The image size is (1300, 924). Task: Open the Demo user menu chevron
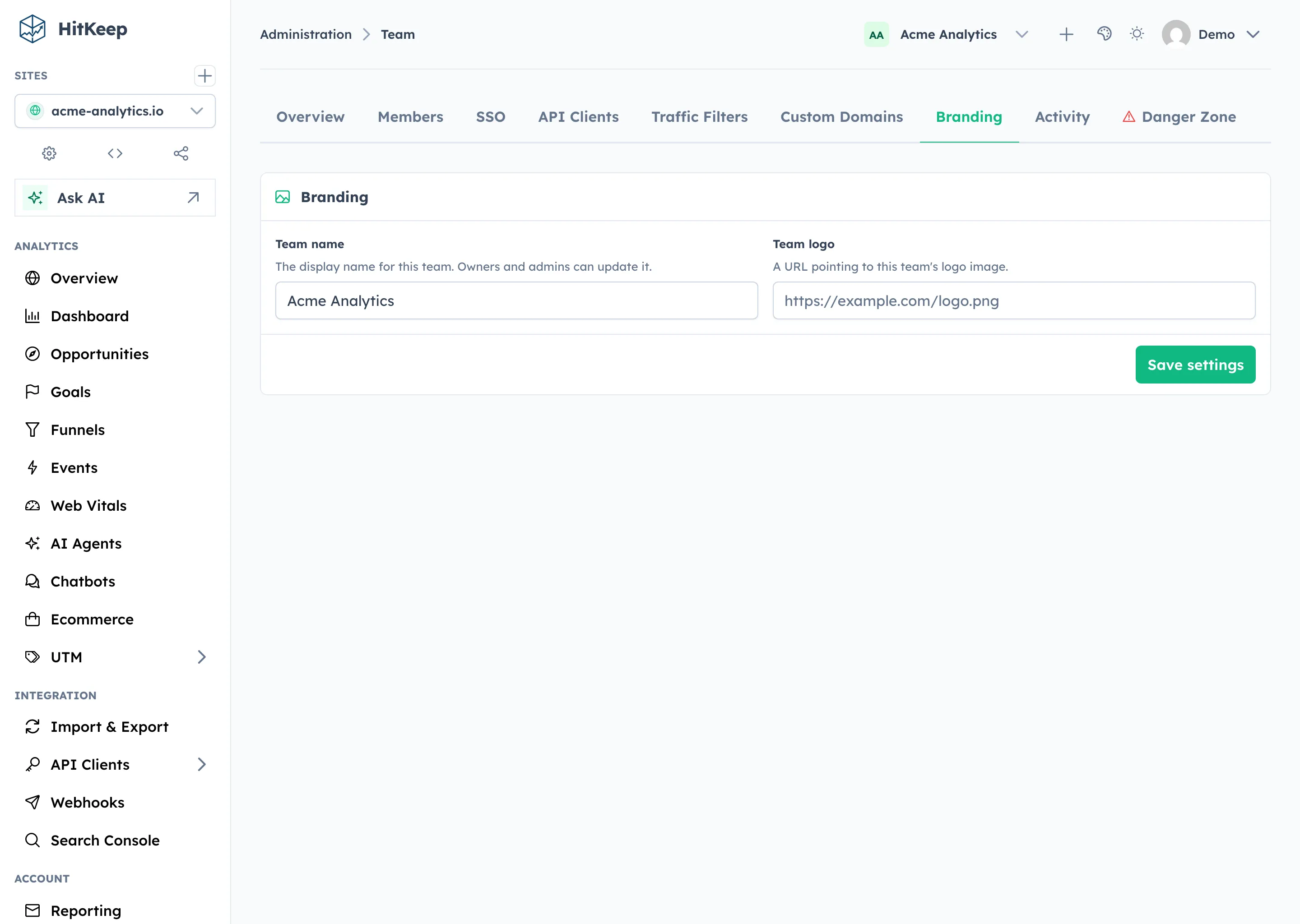(x=1253, y=35)
